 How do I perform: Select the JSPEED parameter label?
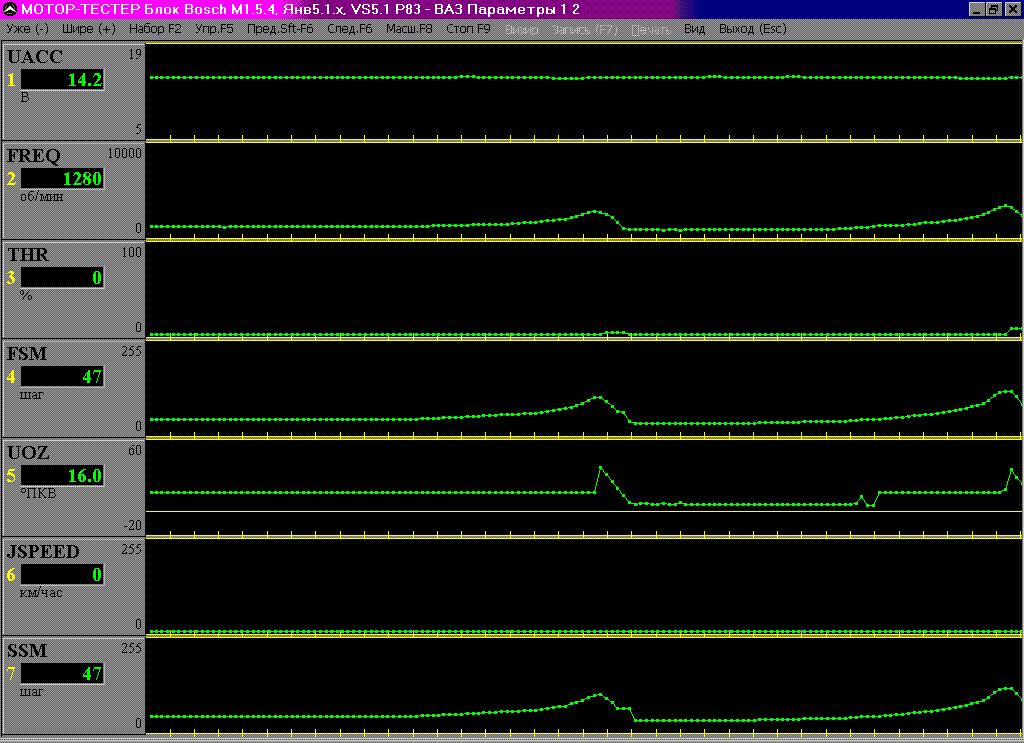(43, 552)
